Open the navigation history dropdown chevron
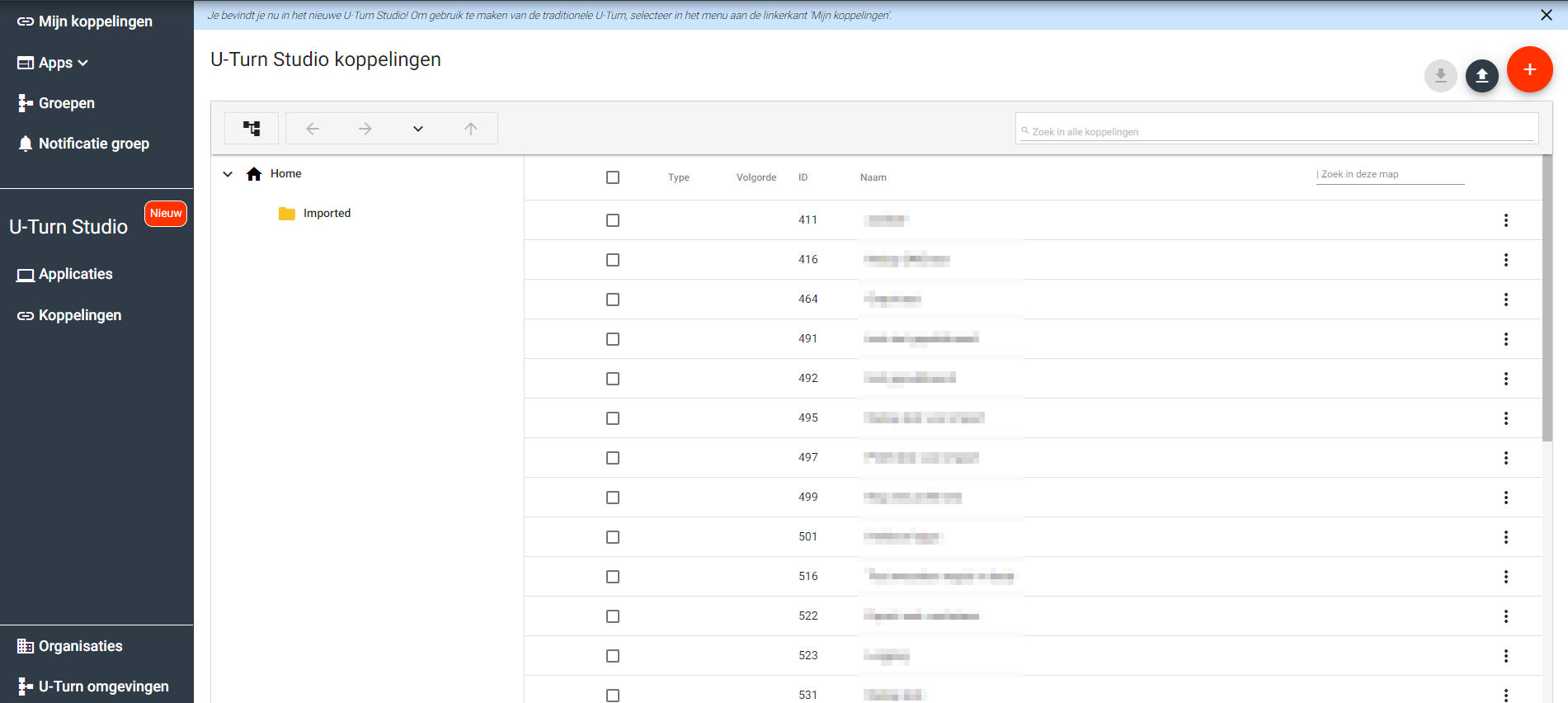Viewport: 1568px width, 703px height. point(418,129)
